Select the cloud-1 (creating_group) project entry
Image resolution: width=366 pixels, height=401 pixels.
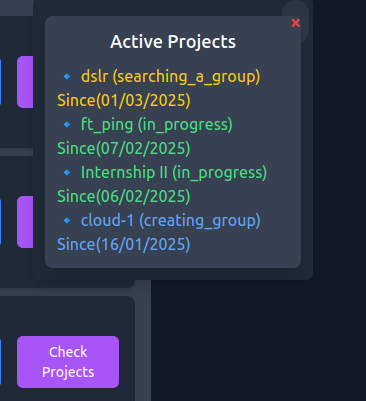pos(171,221)
